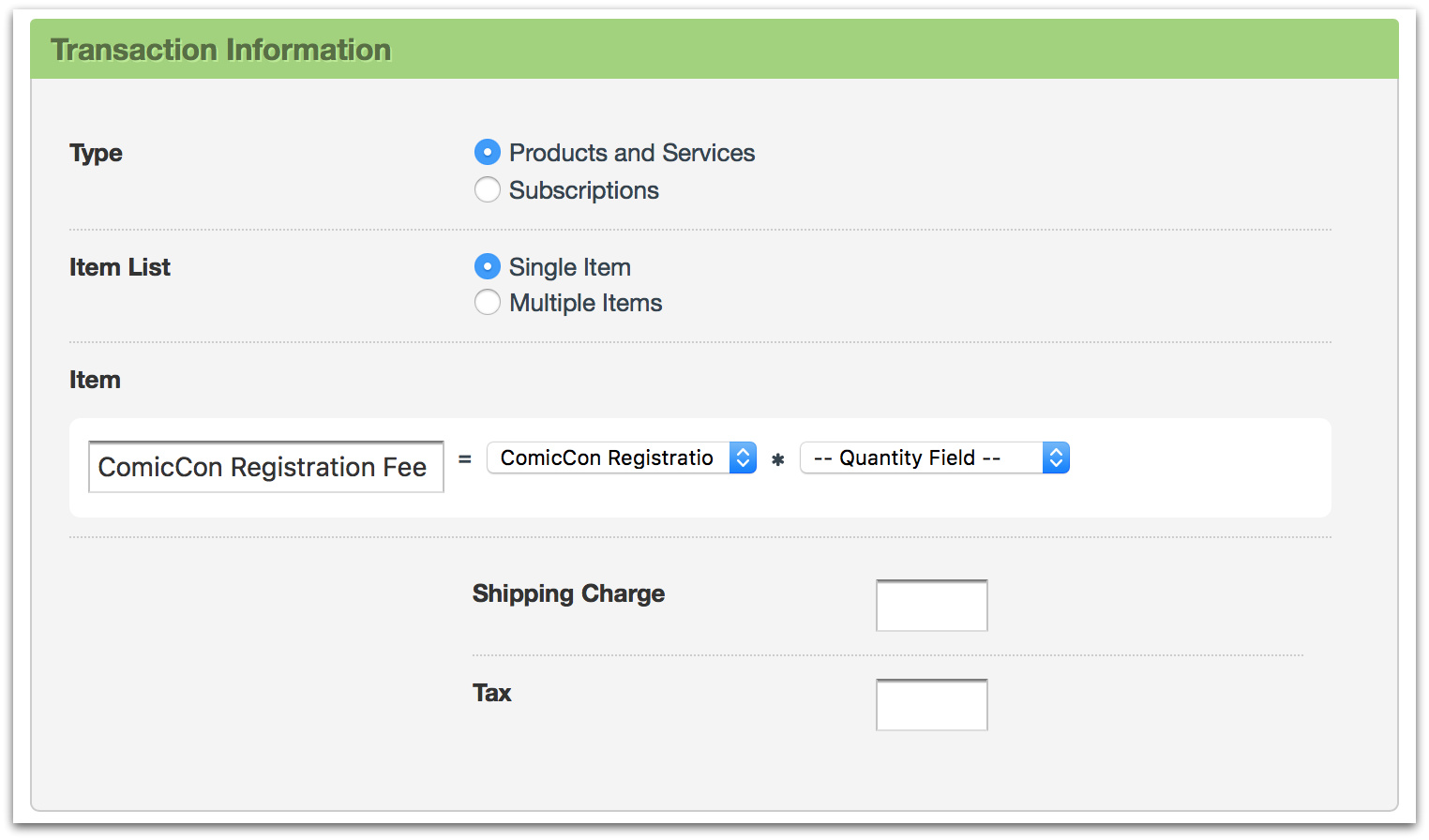Open the ComicCon Registration price field dropdown
1429x840 pixels.
(608, 458)
